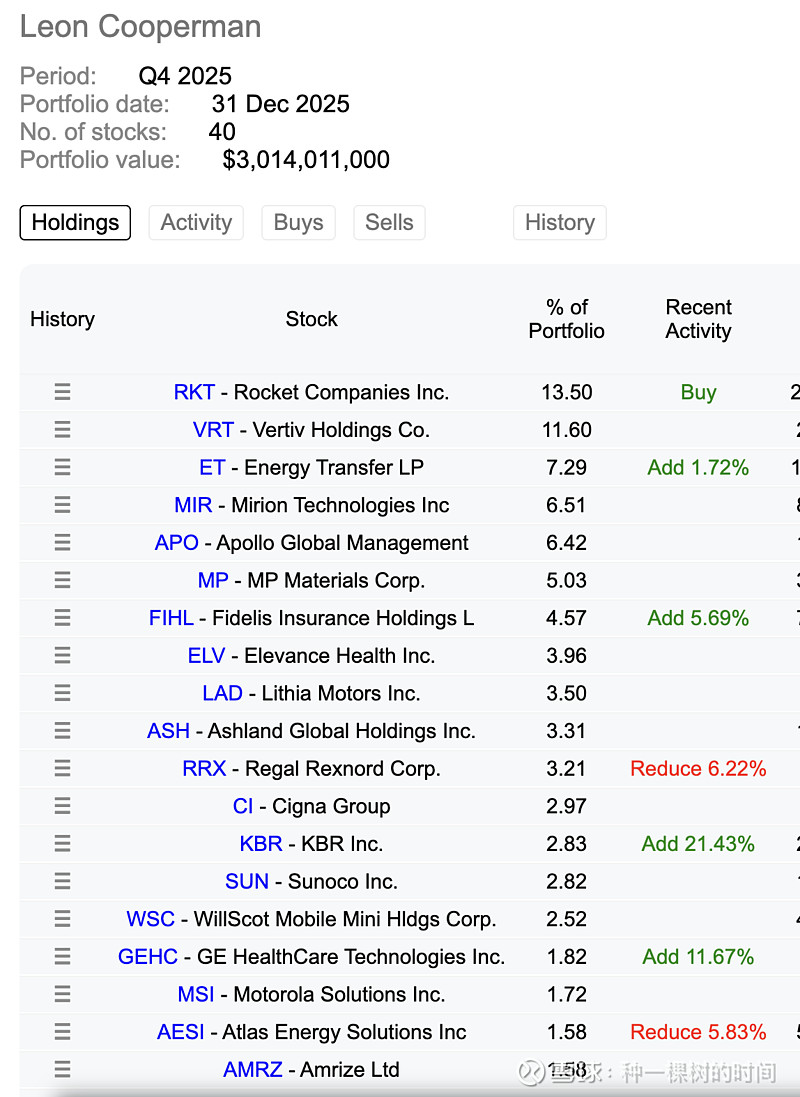Open the RKT ticker link
The image size is (800, 1097).
[x=194, y=392]
